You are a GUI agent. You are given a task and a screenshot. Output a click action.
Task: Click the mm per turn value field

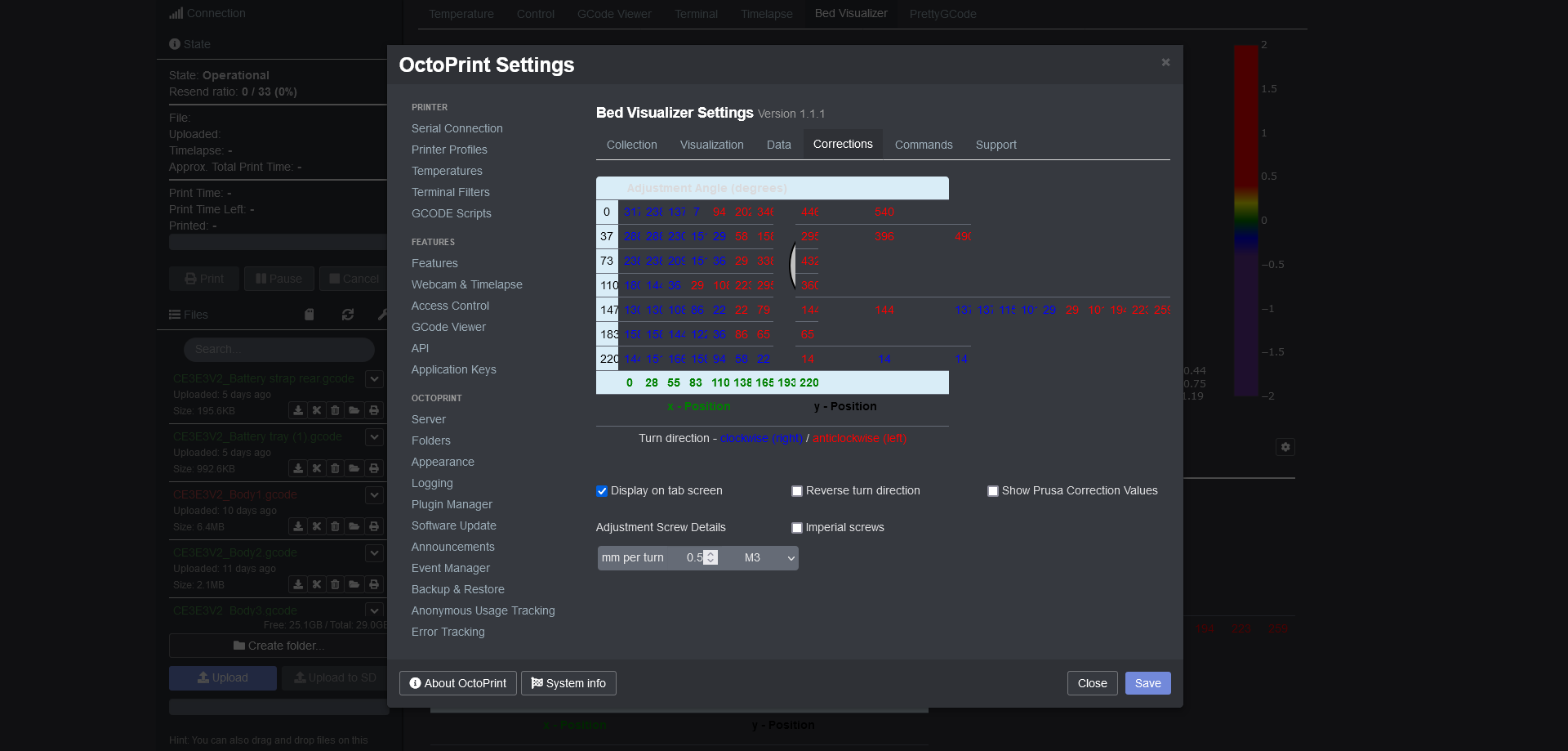pos(694,558)
